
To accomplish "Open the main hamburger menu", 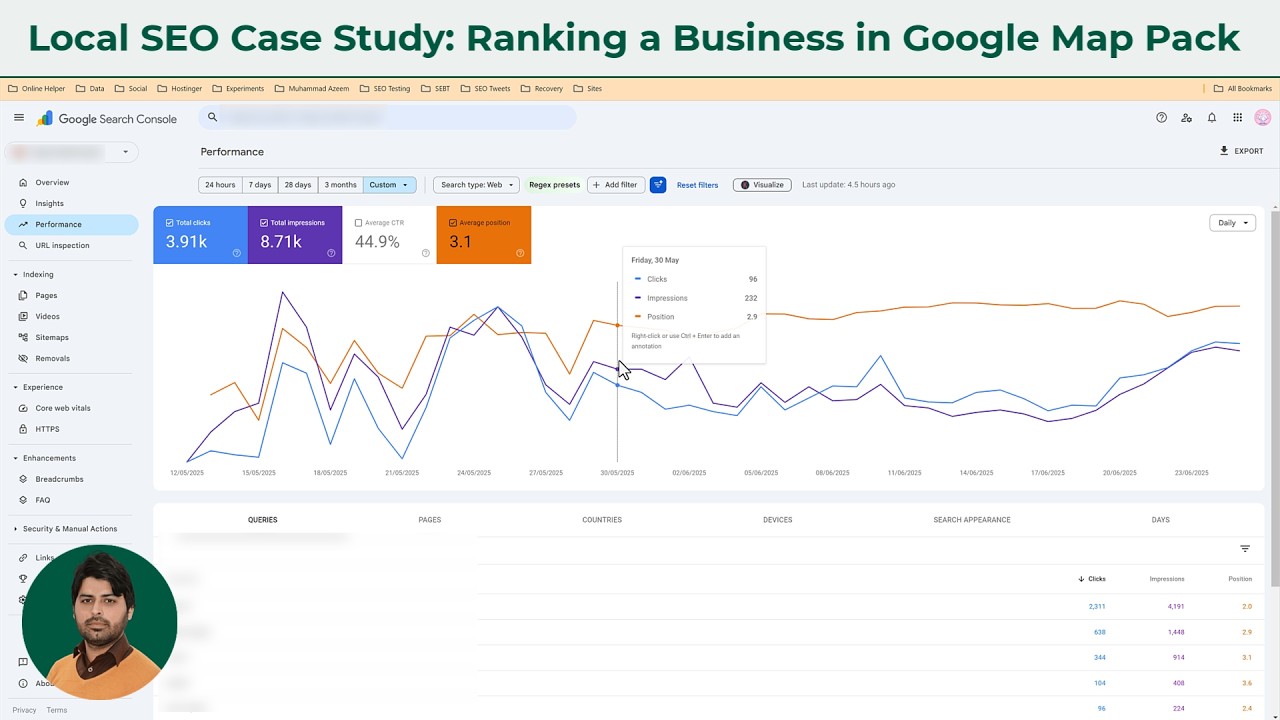I will tap(19, 118).
